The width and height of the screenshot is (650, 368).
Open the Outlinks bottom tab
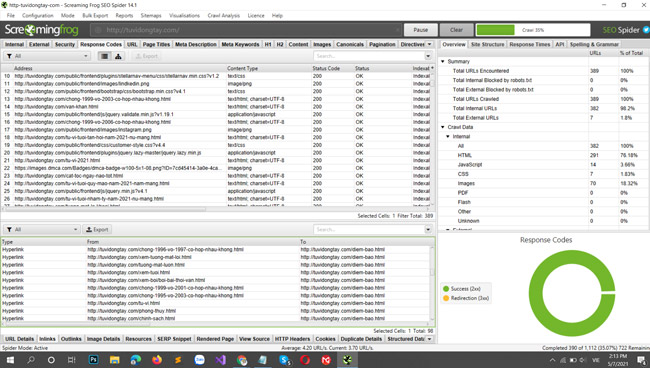[71, 339]
